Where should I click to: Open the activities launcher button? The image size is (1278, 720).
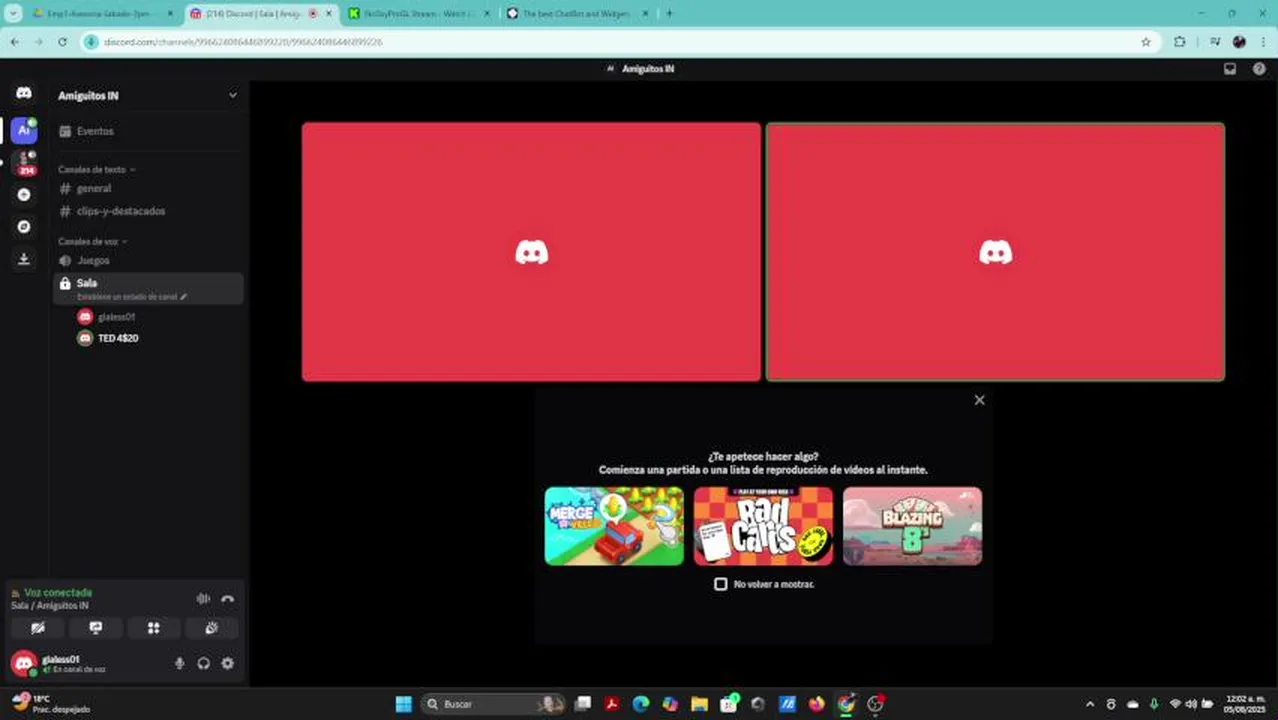(x=154, y=628)
